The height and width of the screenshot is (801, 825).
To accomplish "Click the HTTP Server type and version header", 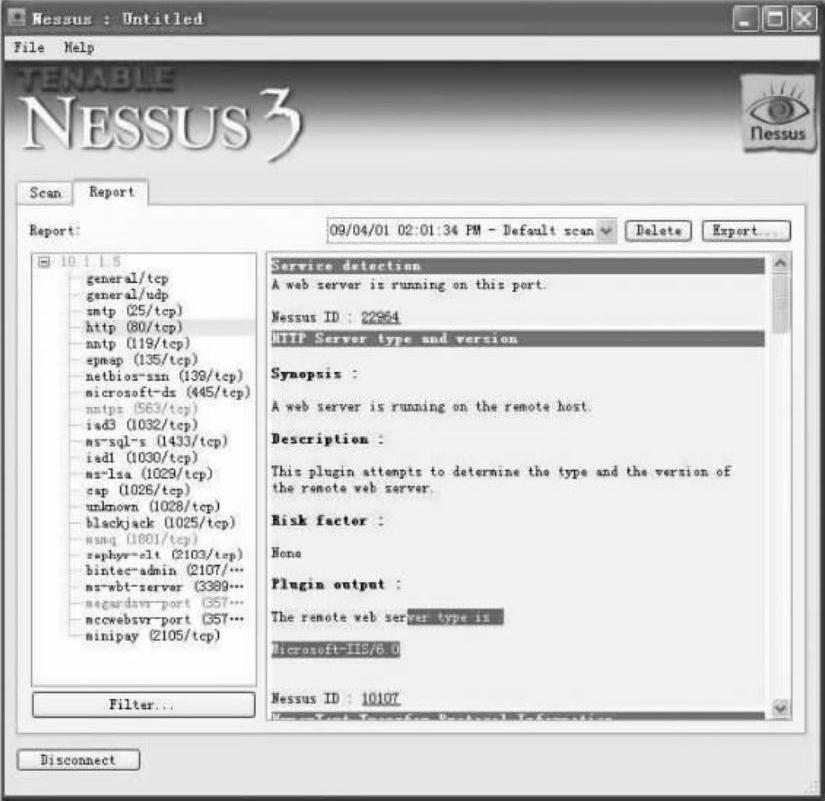I will 518,338.
